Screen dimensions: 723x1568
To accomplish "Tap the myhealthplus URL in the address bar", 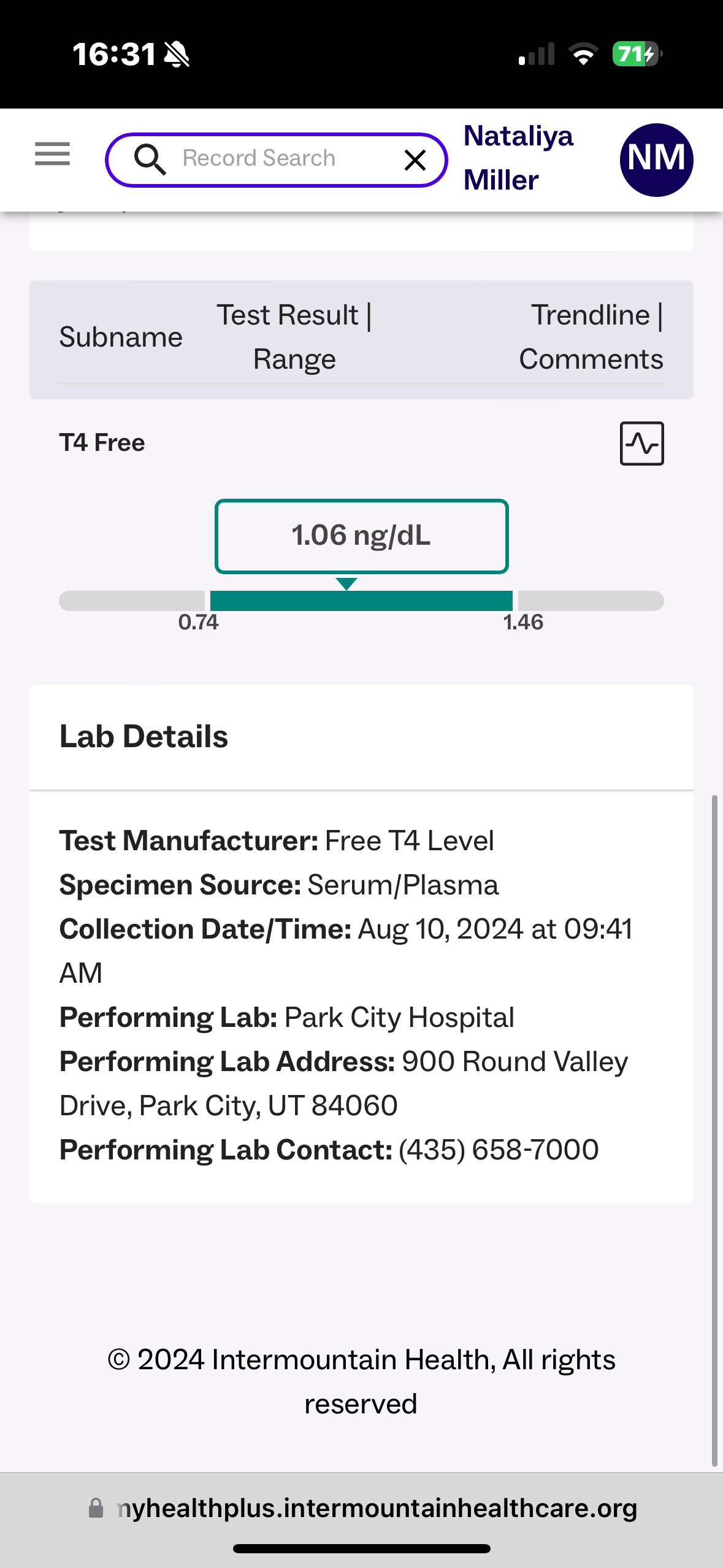I will (x=377, y=1508).
